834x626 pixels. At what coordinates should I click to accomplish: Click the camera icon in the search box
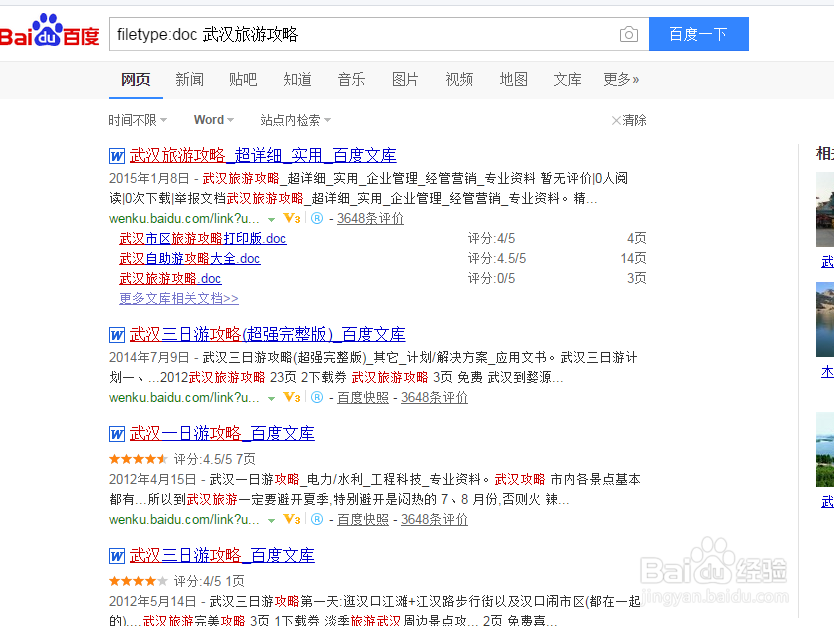[628, 33]
